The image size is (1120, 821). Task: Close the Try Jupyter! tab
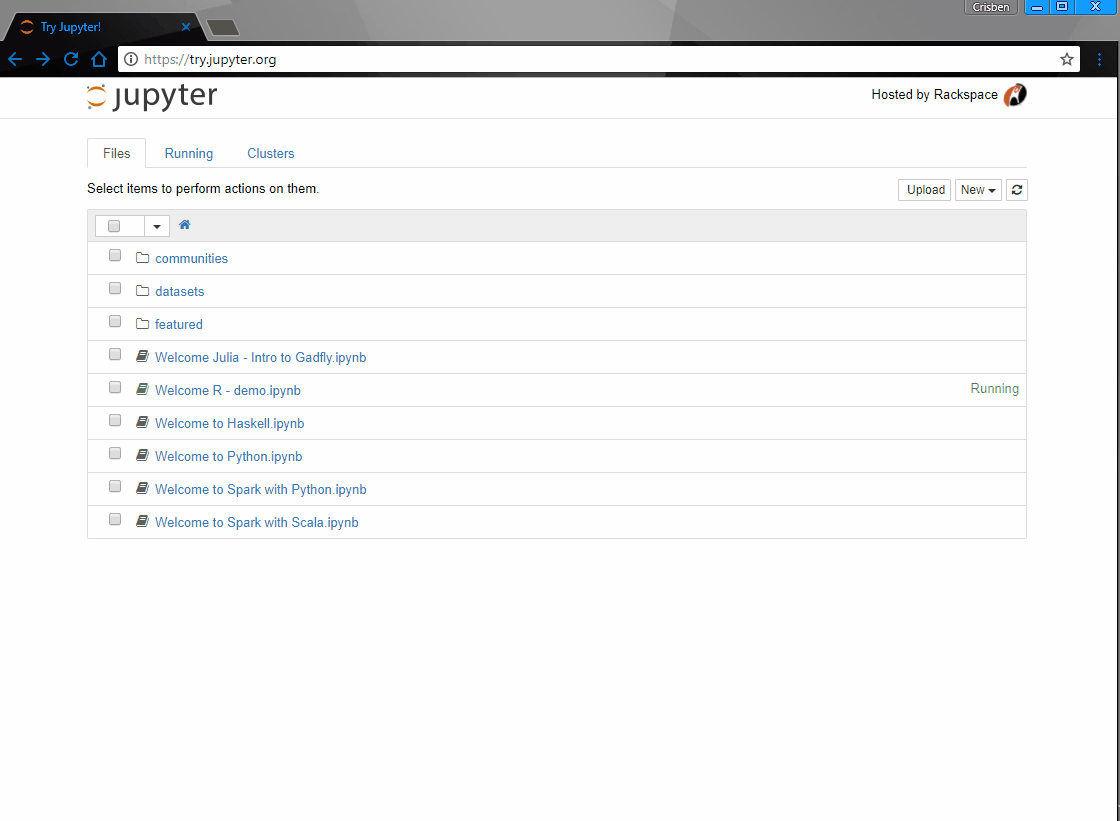point(186,27)
